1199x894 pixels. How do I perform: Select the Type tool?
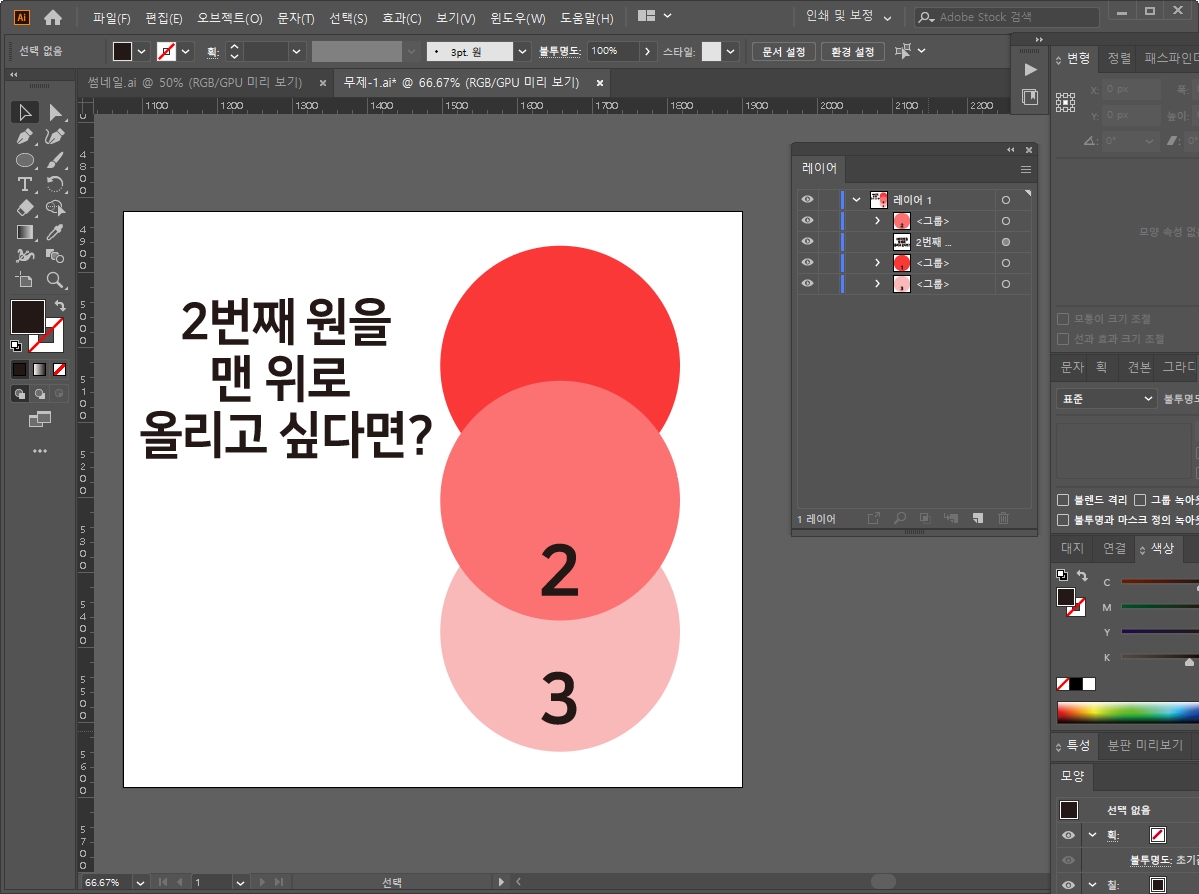click(x=24, y=184)
